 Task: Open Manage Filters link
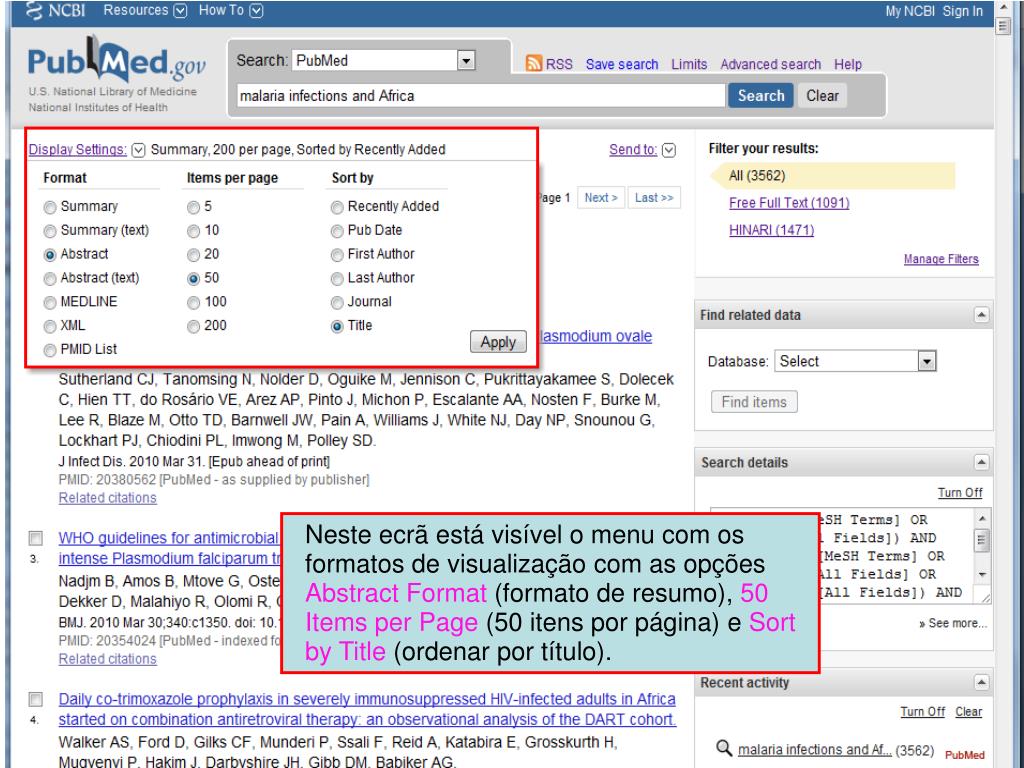[941, 259]
